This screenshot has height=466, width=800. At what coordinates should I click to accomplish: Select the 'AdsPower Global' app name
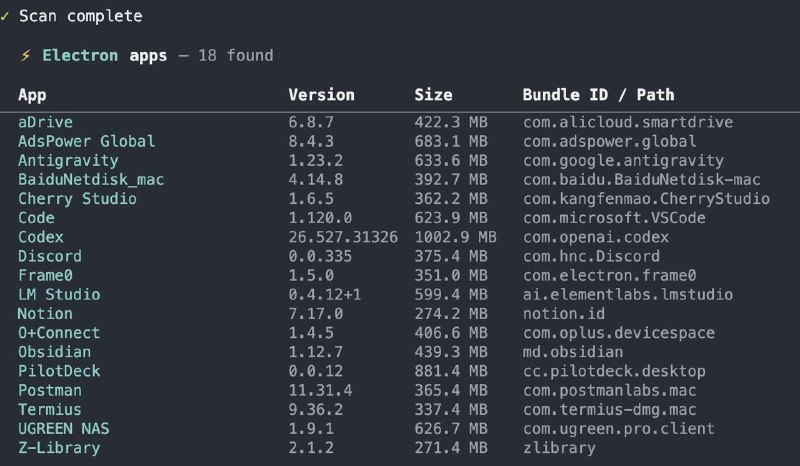click(x=86, y=141)
